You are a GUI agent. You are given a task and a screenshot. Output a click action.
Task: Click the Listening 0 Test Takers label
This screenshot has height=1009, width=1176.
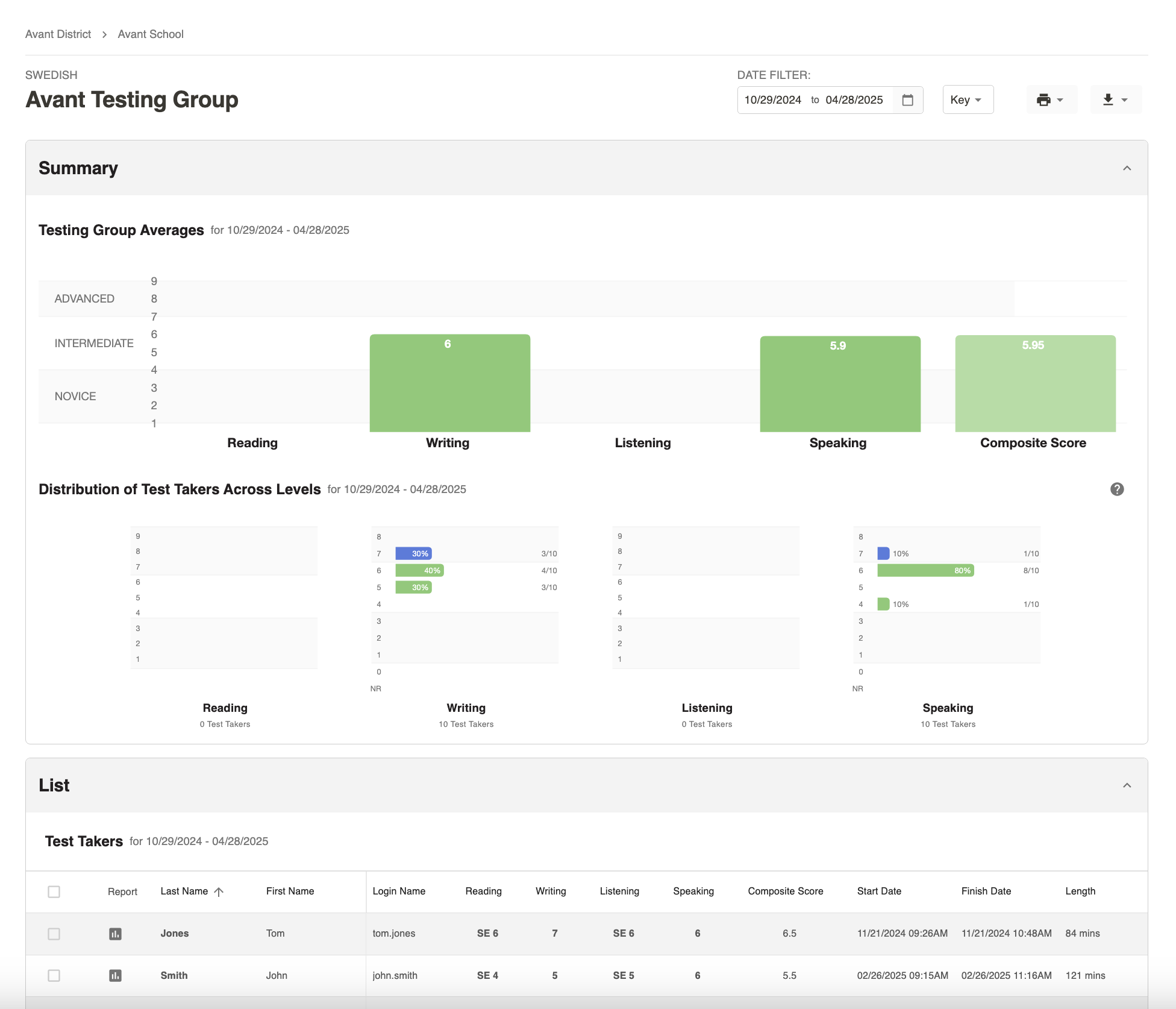707,725
